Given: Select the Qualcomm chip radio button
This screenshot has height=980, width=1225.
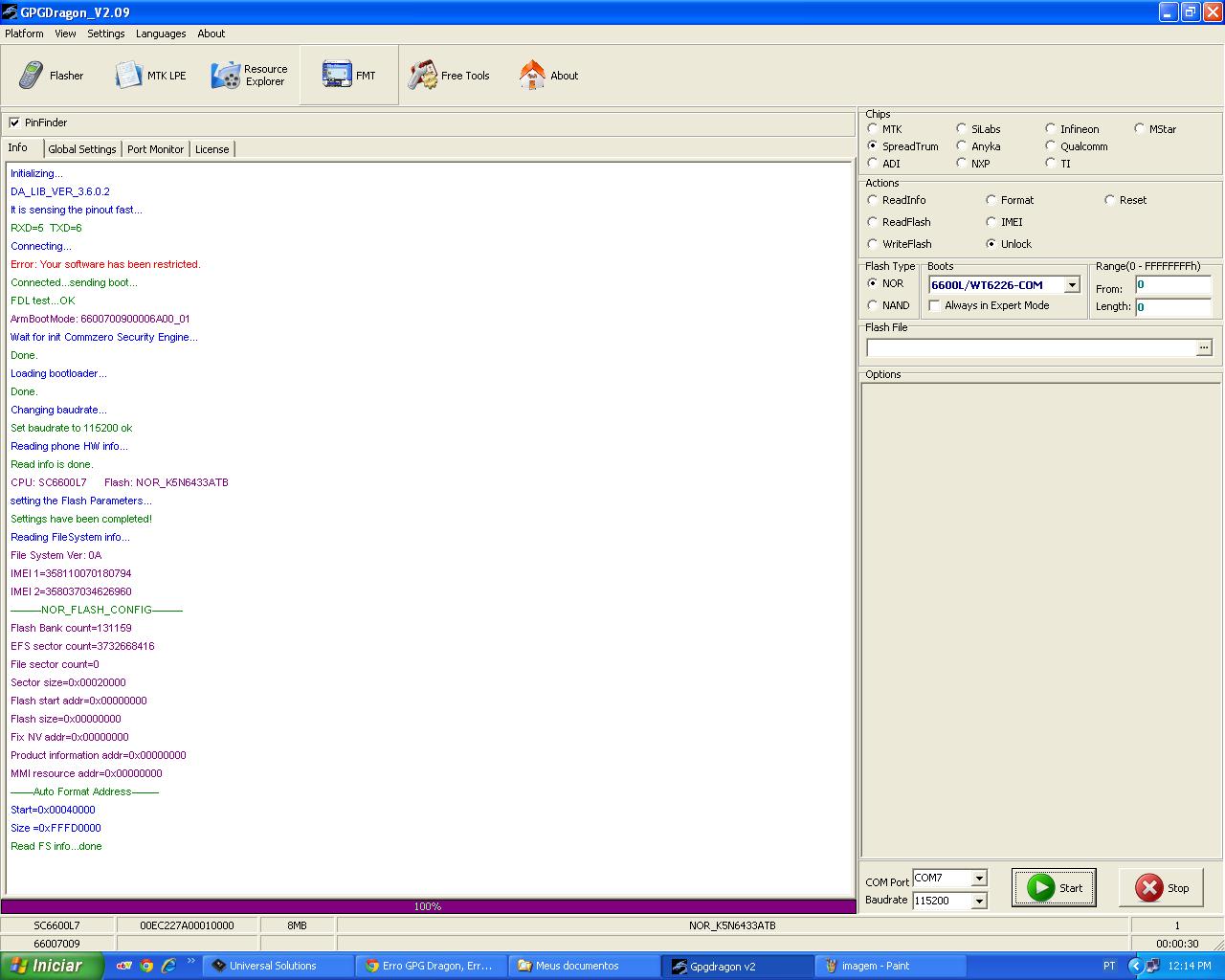Looking at the screenshot, I should coord(1051,145).
